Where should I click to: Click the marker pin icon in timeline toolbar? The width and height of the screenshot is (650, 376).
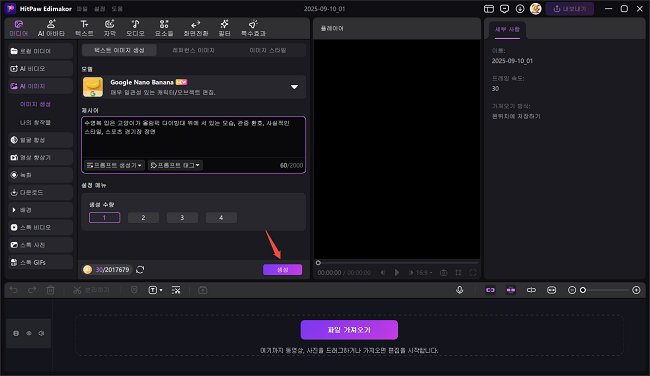pyautogui.click(x=134, y=290)
